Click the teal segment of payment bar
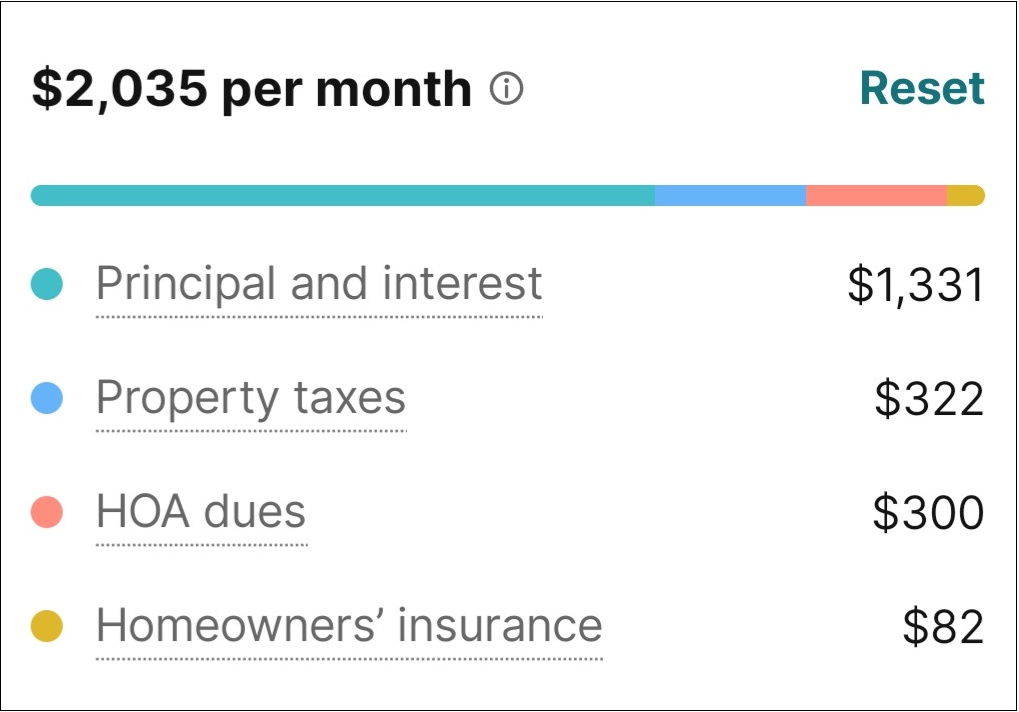The height and width of the screenshot is (712, 1019). tap(342, 195)
